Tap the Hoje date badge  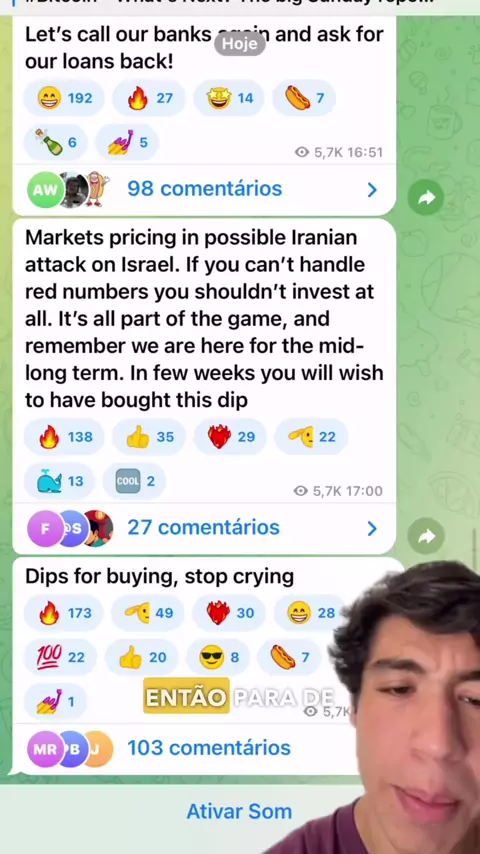240,44
